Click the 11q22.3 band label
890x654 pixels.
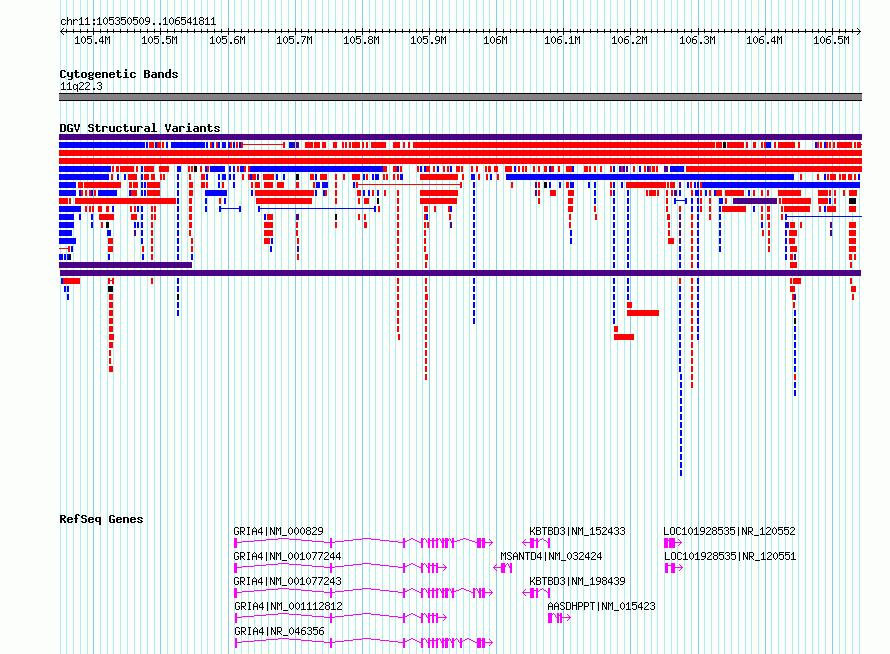coord(81,86)
